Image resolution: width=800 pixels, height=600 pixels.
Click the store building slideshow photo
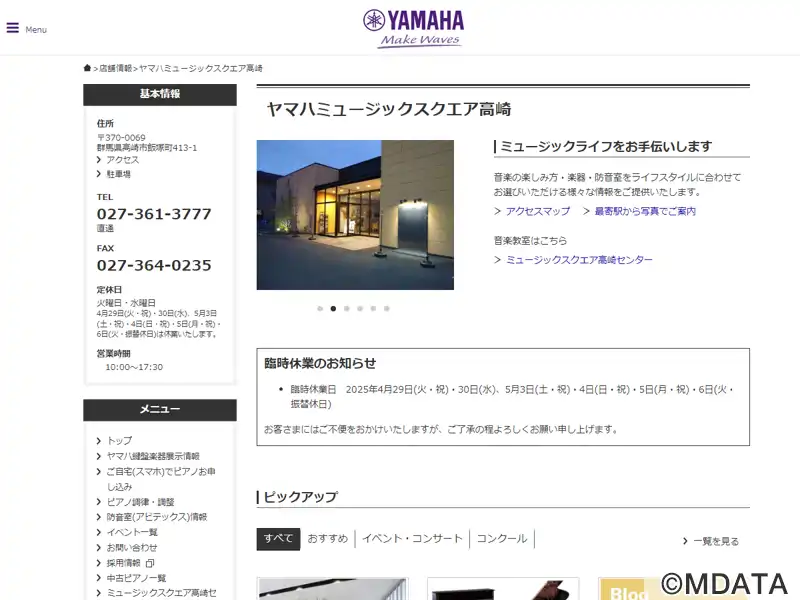[355, 215]
